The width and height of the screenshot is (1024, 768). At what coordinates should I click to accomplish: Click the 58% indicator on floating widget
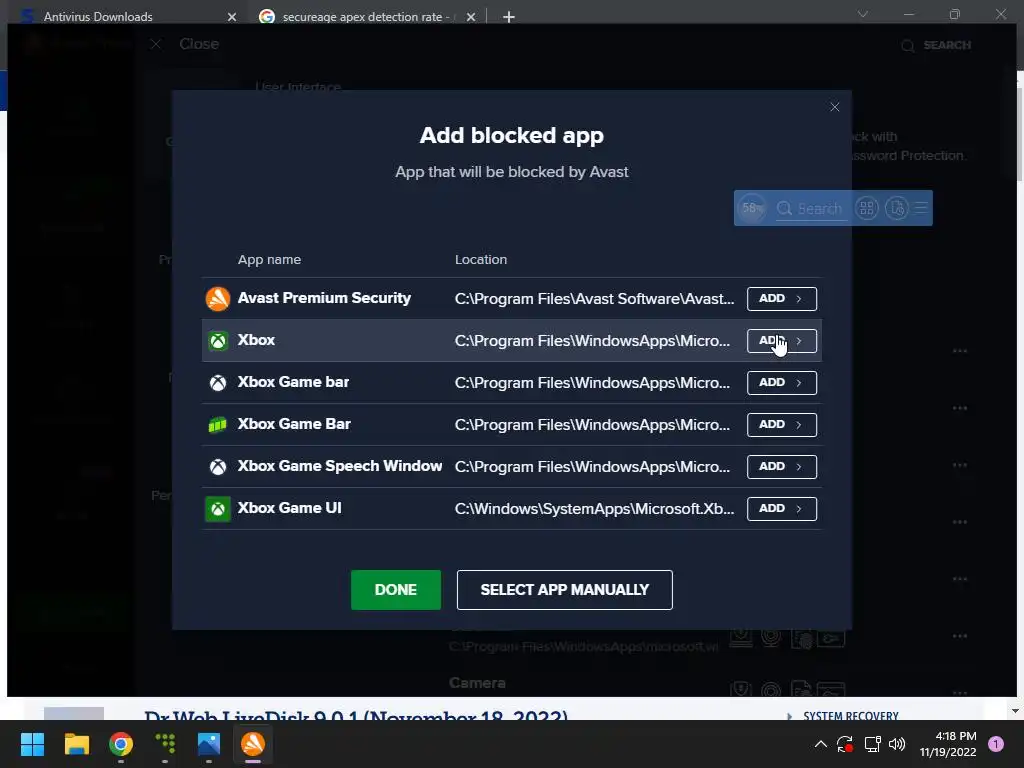point(752,208)
